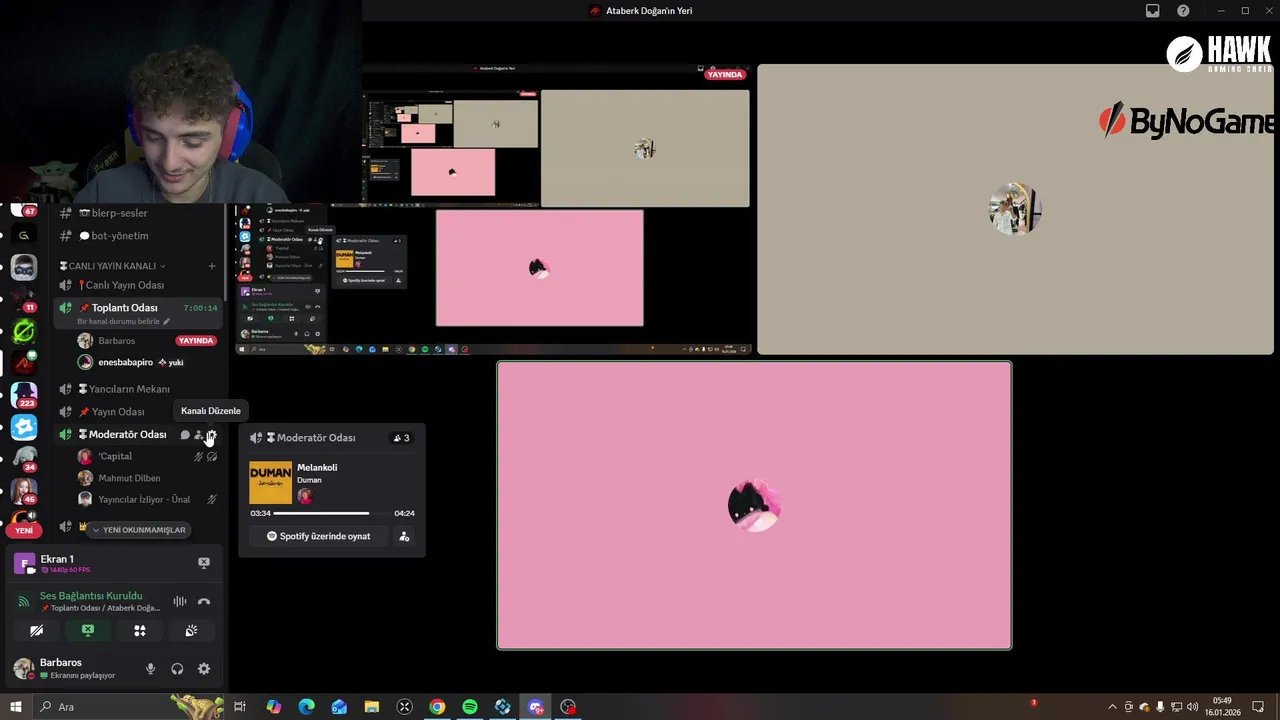
Task: Open the Moderatör Odası channel settings gear
Action: pyautogui.click(x=211, y=435)
